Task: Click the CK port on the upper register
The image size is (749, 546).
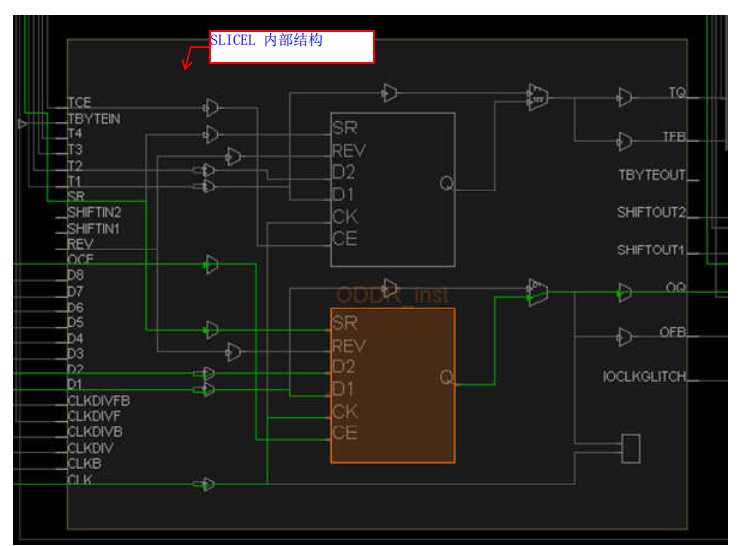Action: [x=345, y=216]
